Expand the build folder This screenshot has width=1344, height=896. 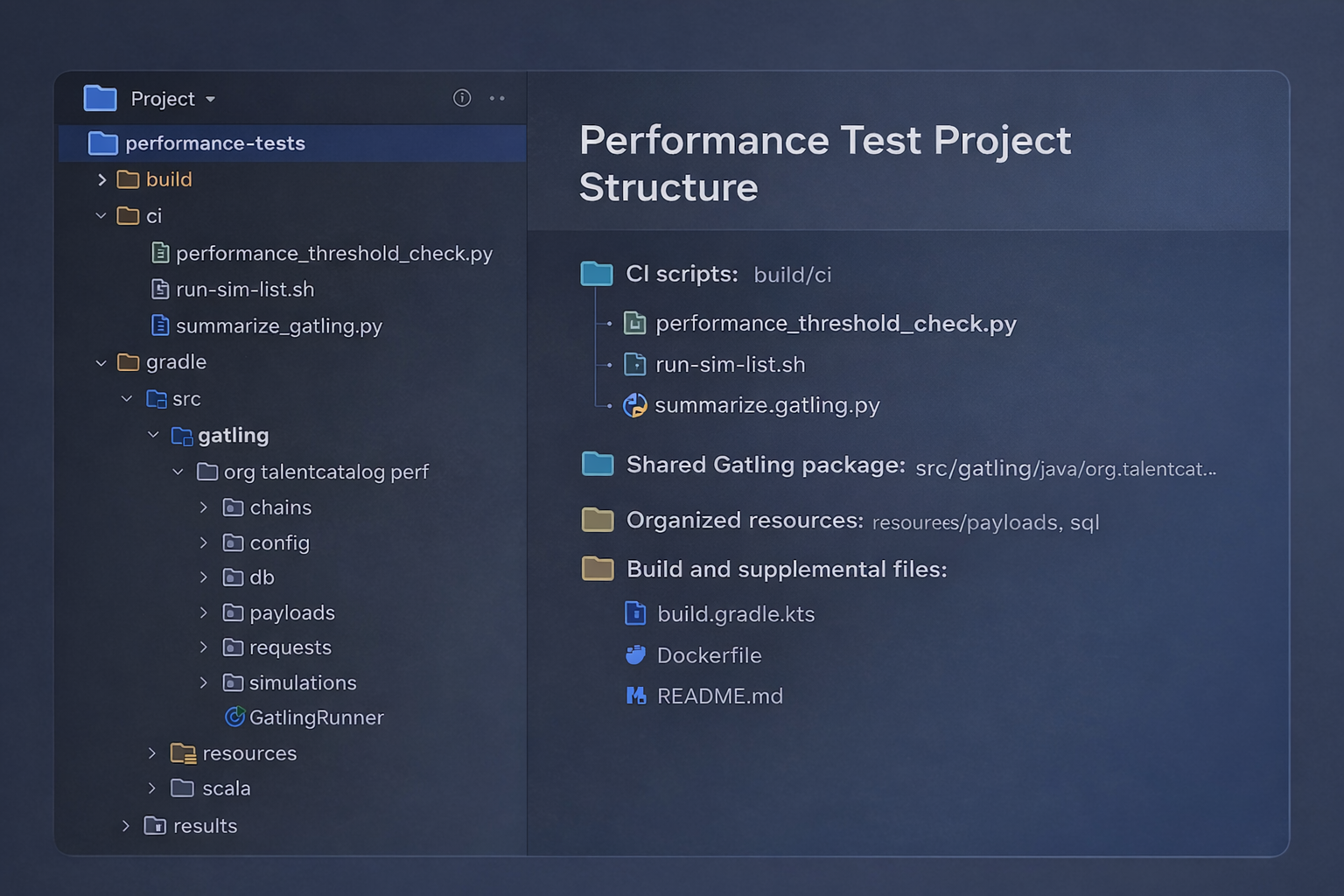point(101,179)
